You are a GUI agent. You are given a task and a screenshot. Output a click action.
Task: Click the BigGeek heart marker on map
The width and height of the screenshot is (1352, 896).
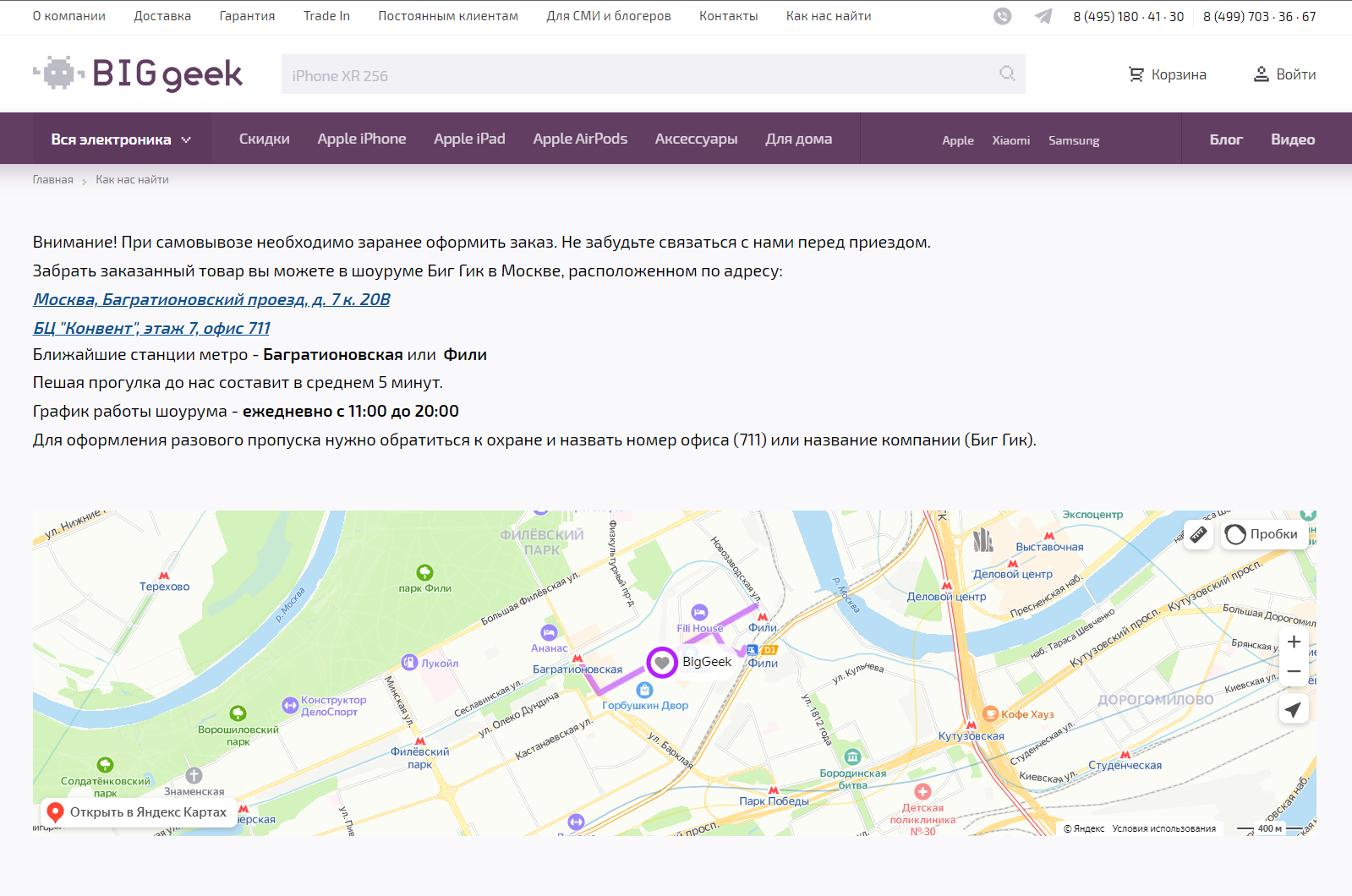click(x=662, y=662)
